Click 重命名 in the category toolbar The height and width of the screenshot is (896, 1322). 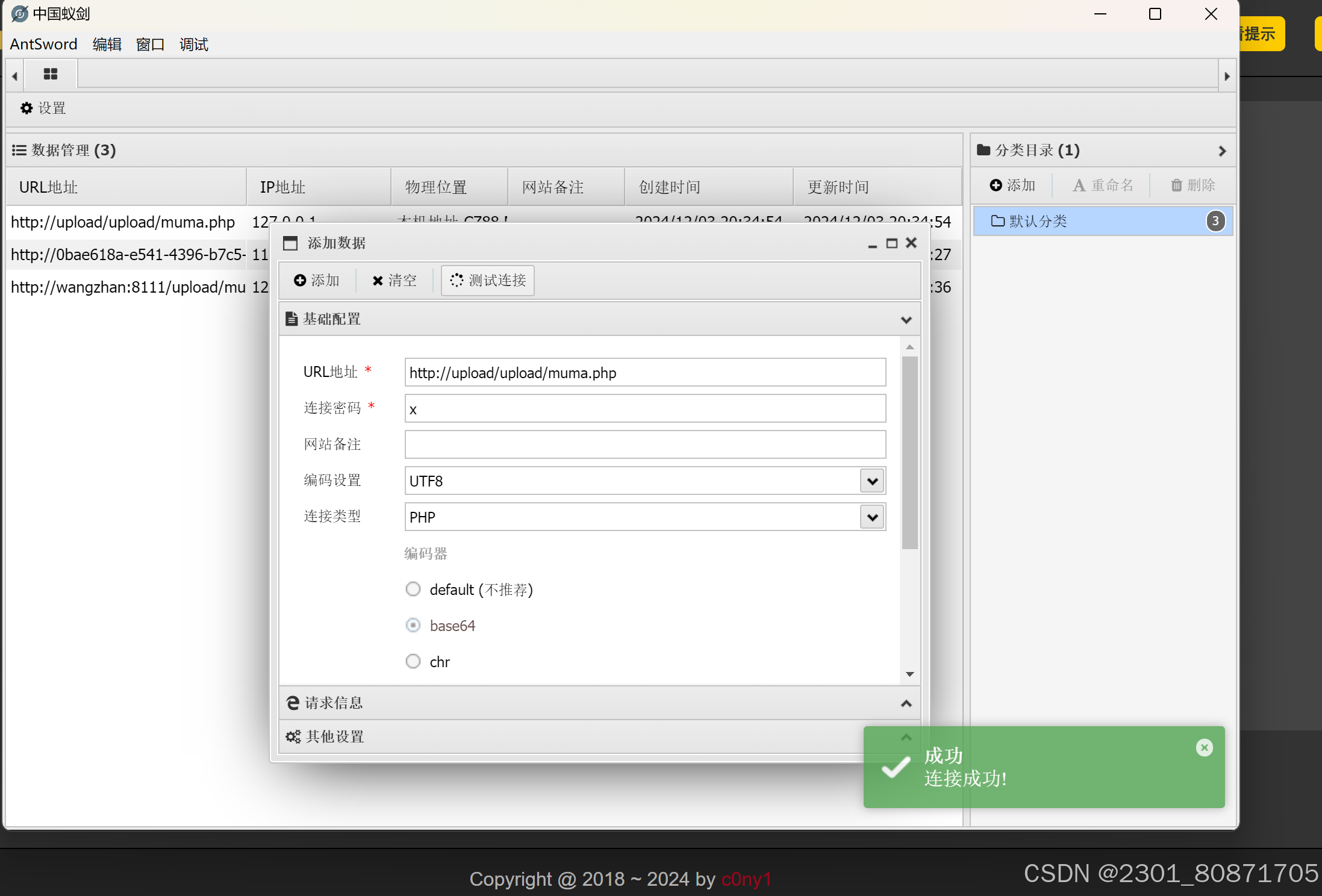(x=1103, y=185)
